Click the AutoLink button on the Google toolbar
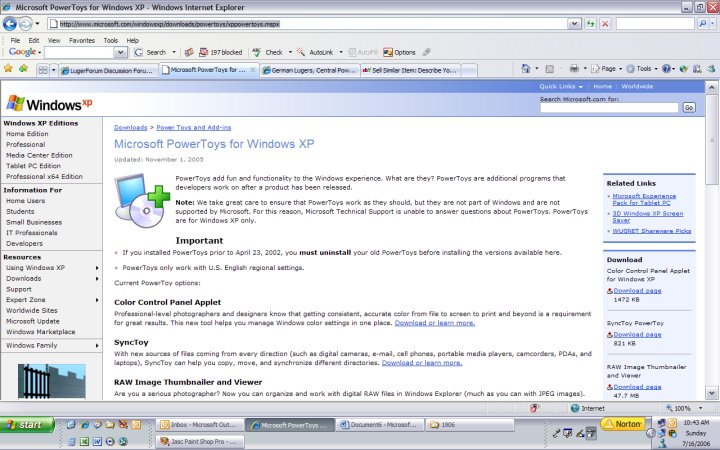This screenshot has width=720, height=450. click(x=315, y=52)
